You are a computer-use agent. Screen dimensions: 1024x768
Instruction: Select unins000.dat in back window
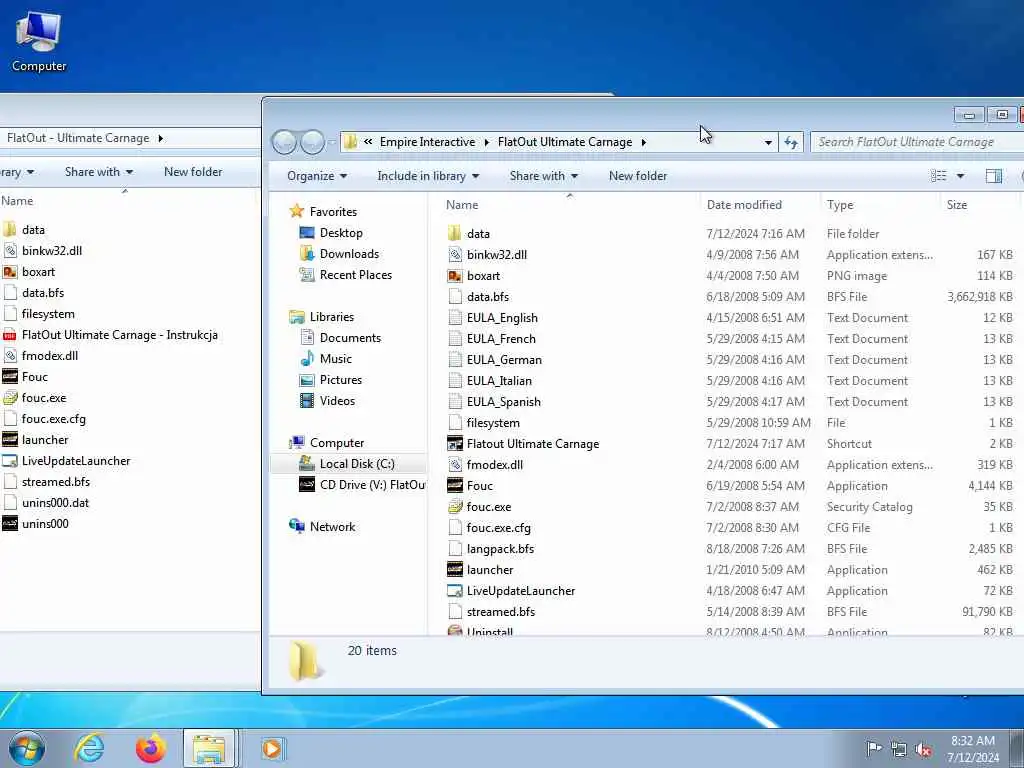point(55,503)
